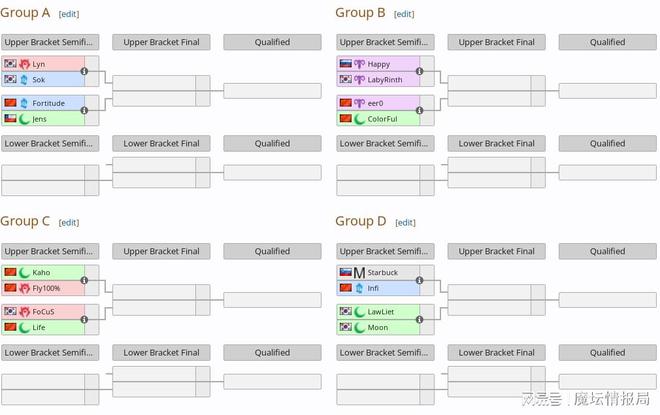
Task: Click the Group D edit link
Action: pyautogui.click(x=405, y=222)
